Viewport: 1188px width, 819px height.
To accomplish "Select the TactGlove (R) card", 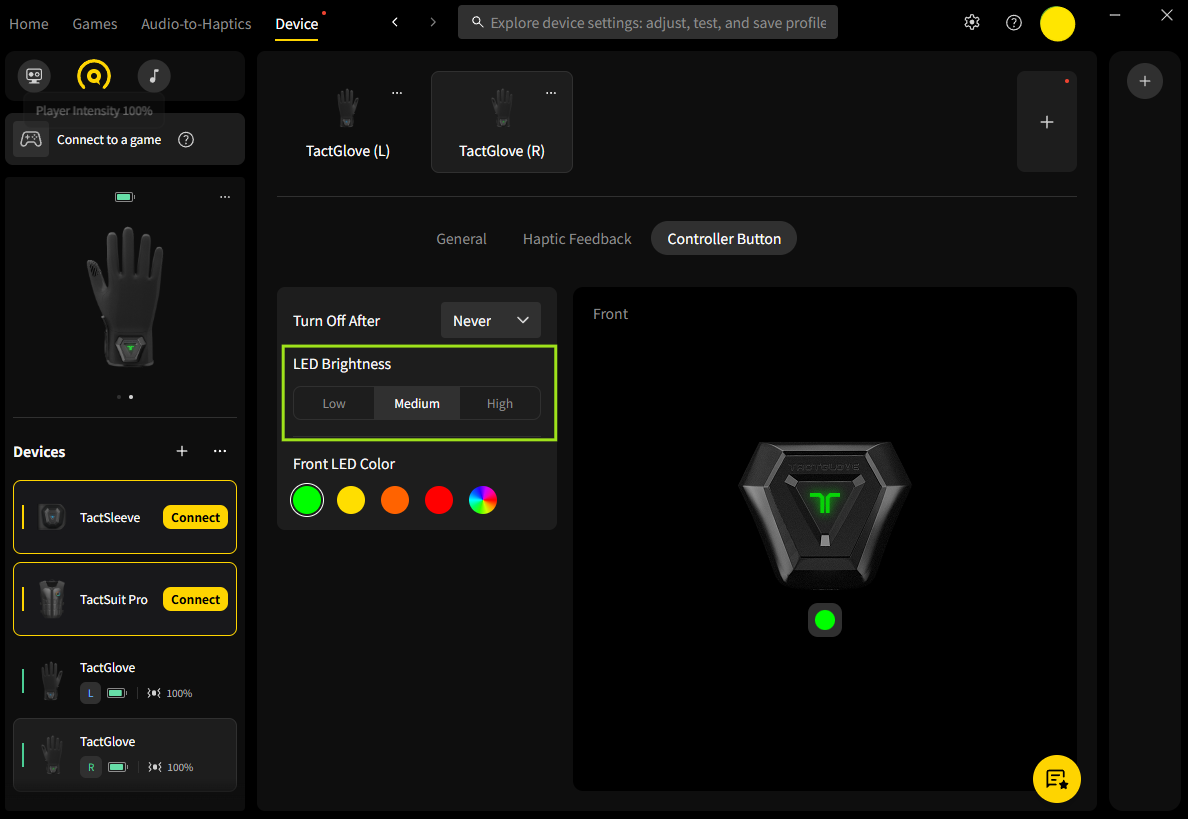I will click(502, 122).
